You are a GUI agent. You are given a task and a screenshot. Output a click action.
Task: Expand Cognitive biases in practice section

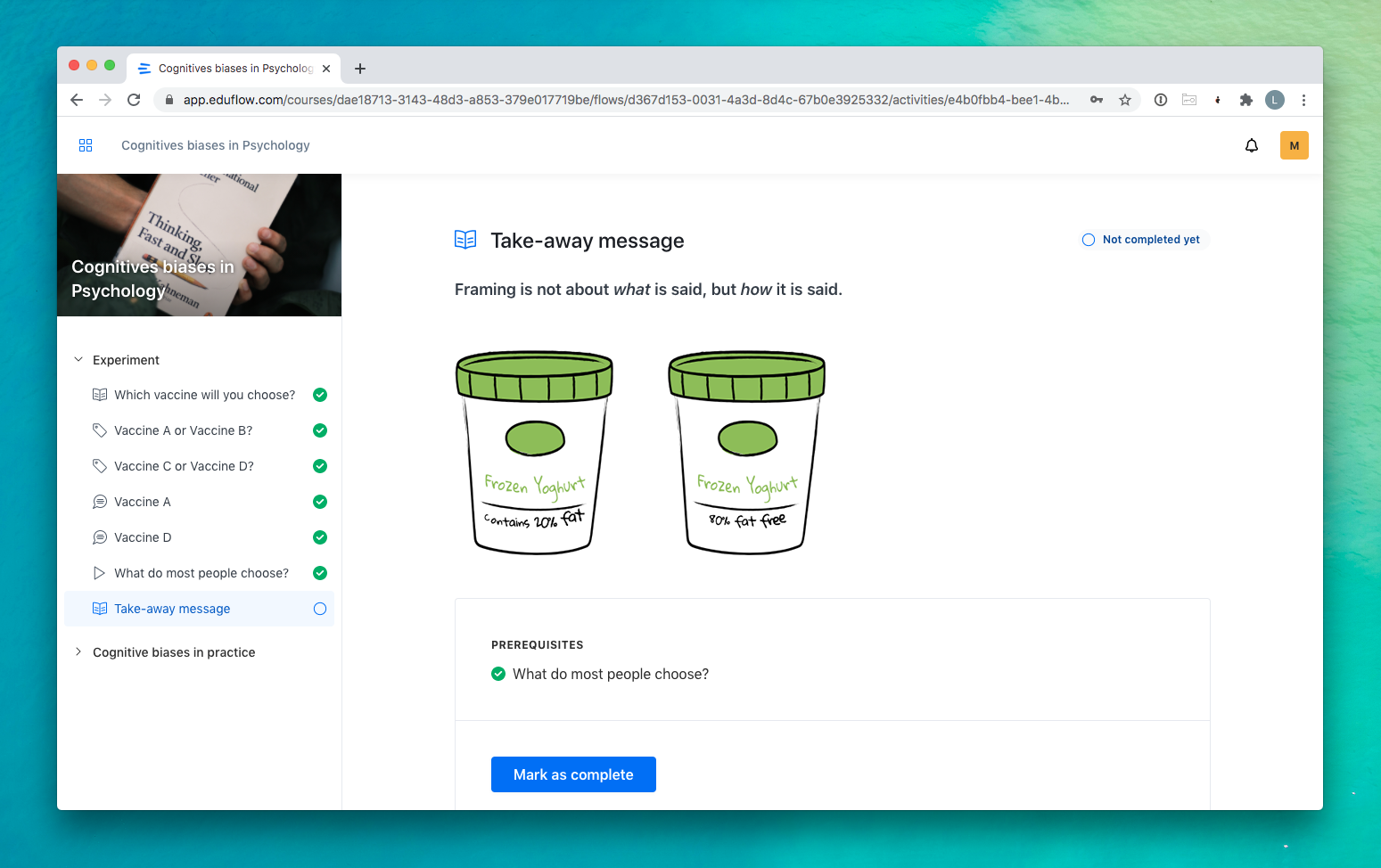click(x=78, y=652)
